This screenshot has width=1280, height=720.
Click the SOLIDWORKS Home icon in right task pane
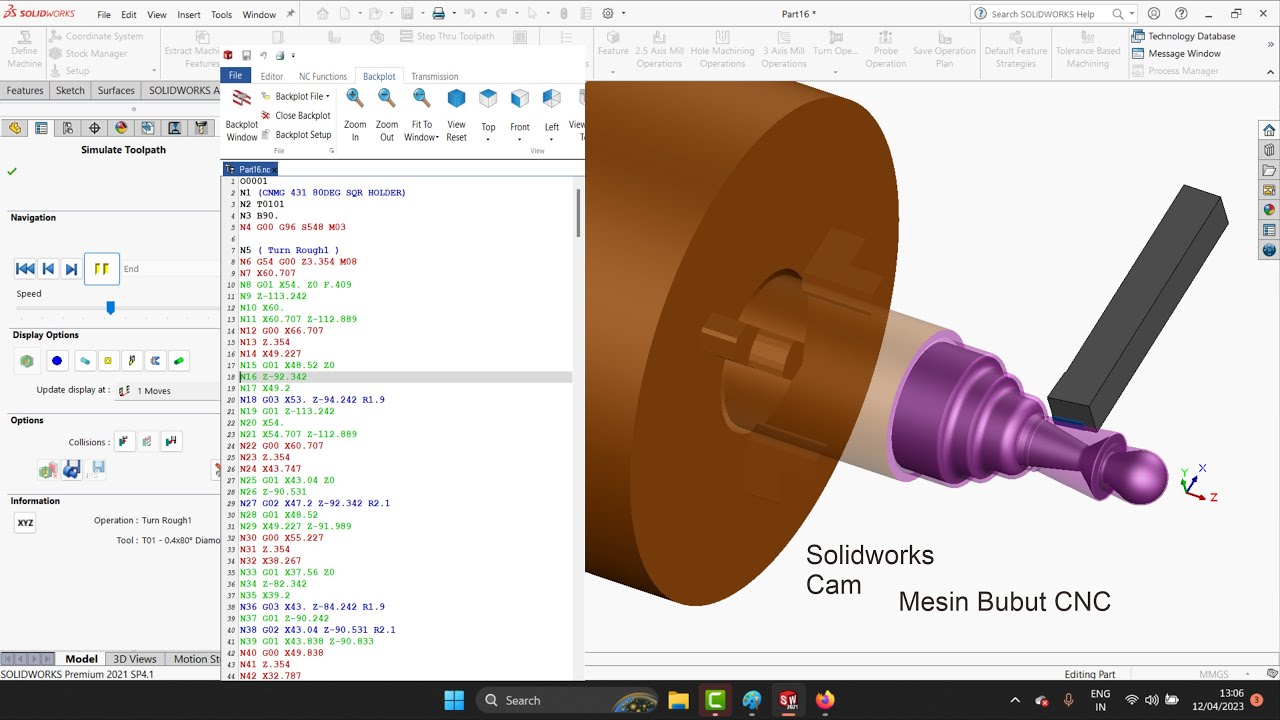point(1269,130)
